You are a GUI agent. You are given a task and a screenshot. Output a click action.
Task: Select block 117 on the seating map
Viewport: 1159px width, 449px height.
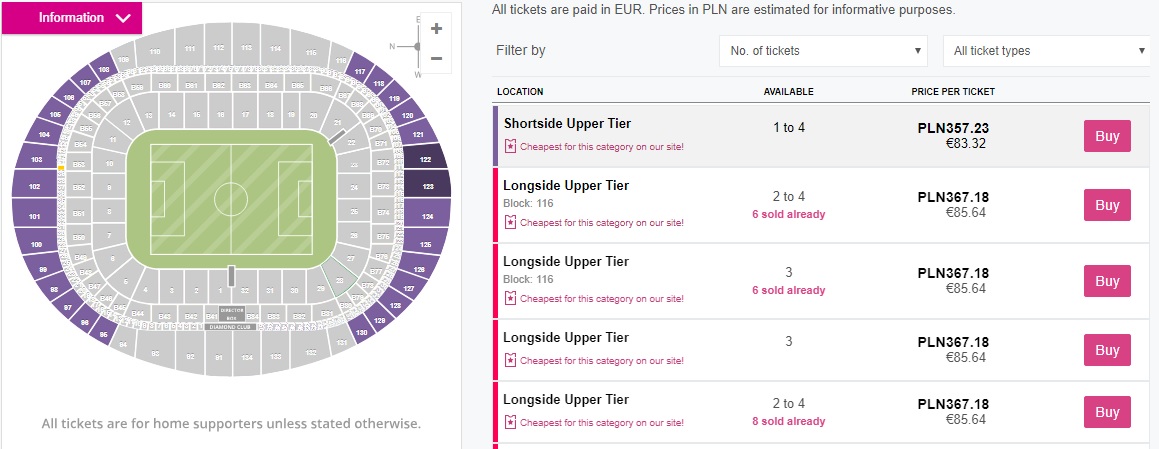[x=360, y=72]
